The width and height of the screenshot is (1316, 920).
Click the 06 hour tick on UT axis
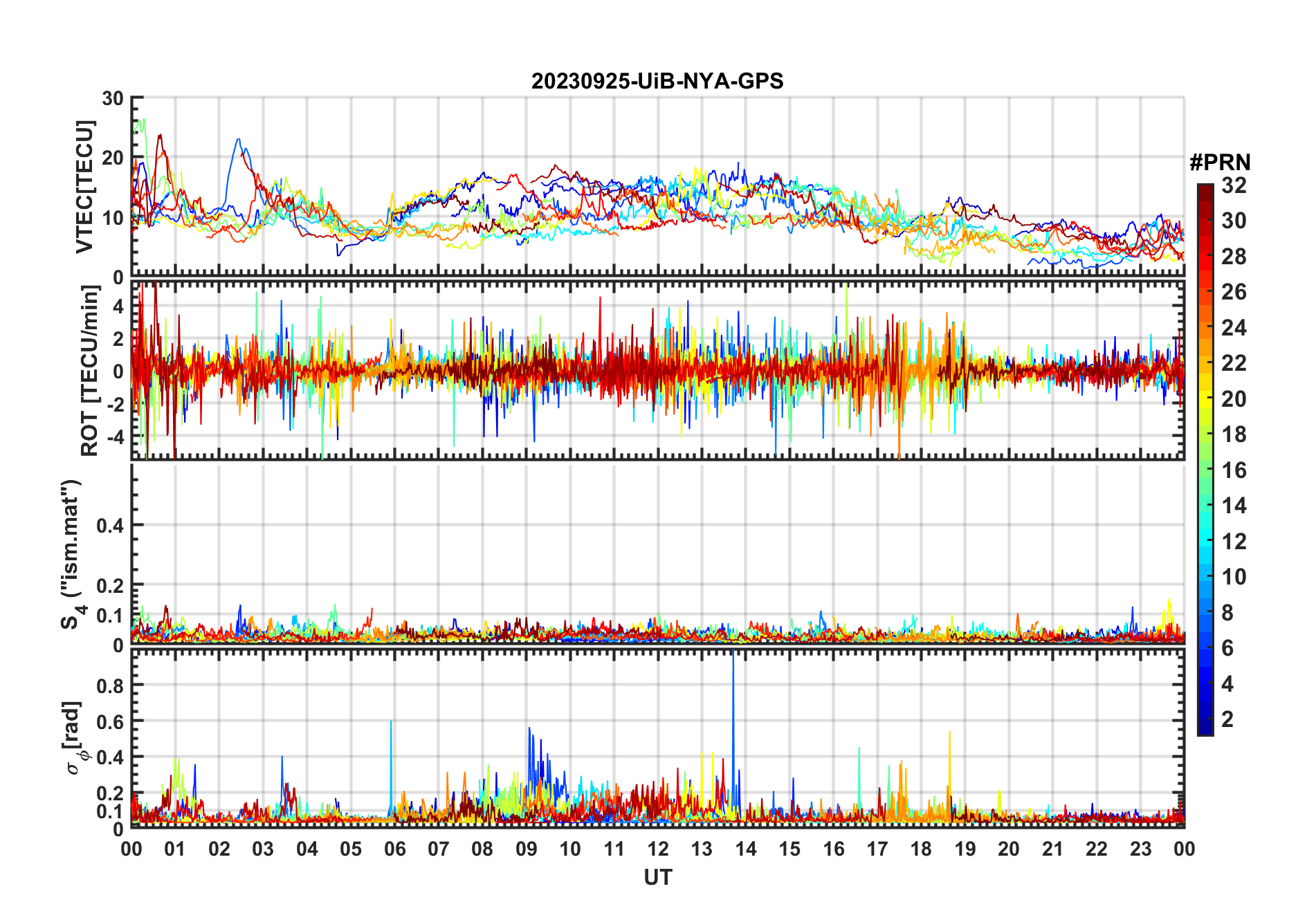(x=395, y=849)
